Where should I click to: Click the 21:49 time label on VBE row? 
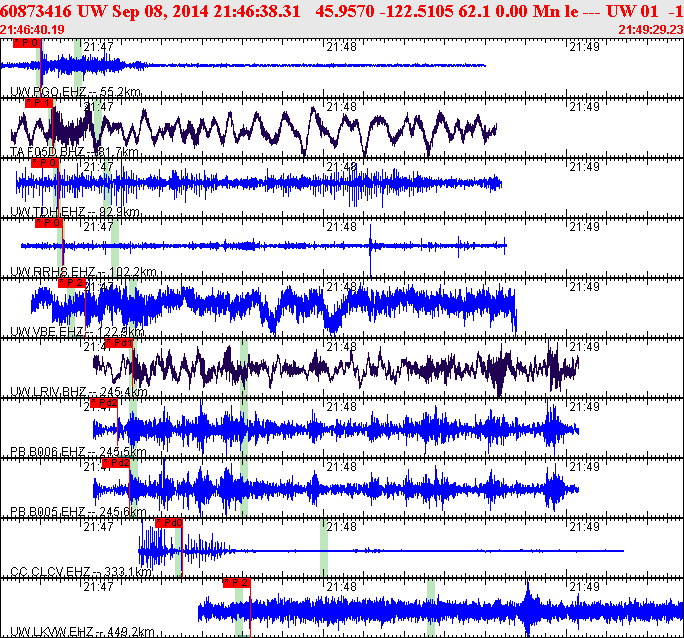585,287
